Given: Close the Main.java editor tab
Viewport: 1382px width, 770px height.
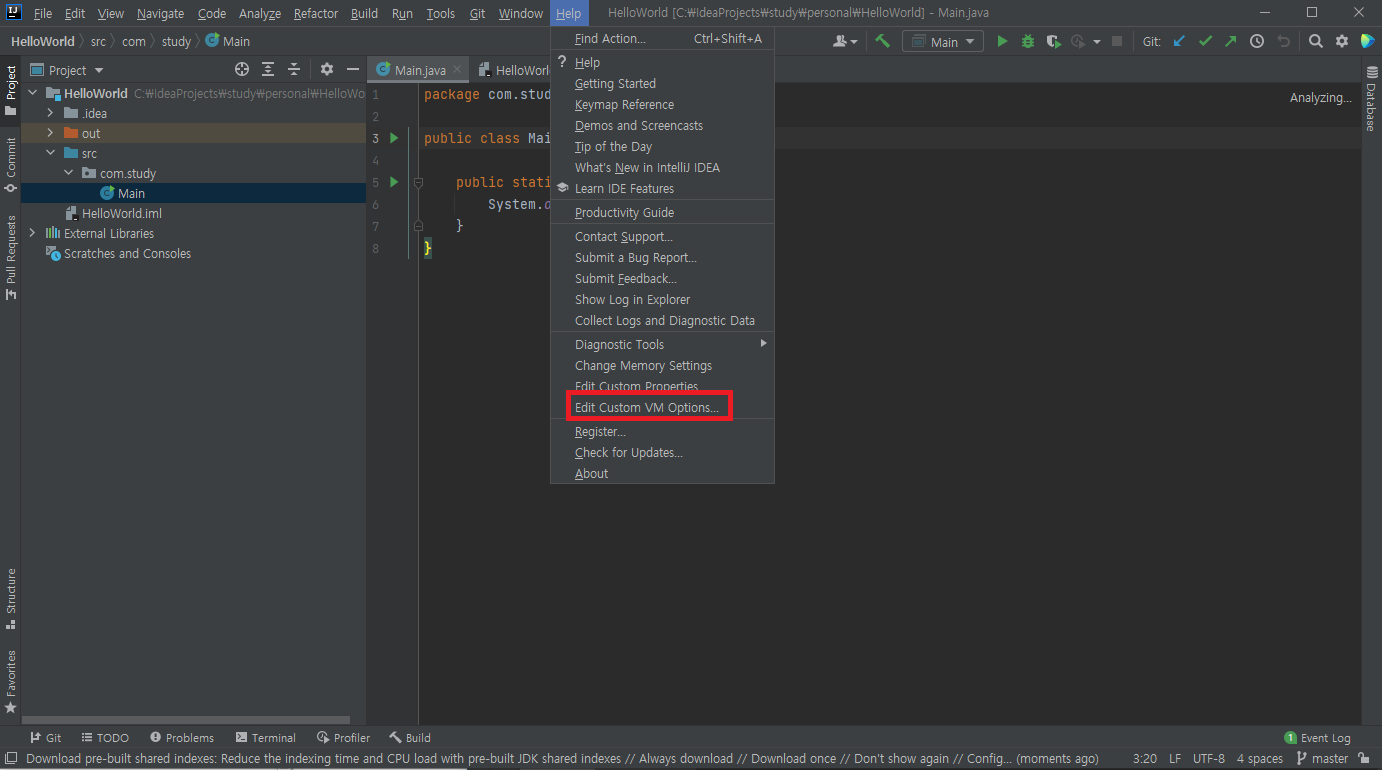Looking at the screenshot, I should click(x=458, y=70).
